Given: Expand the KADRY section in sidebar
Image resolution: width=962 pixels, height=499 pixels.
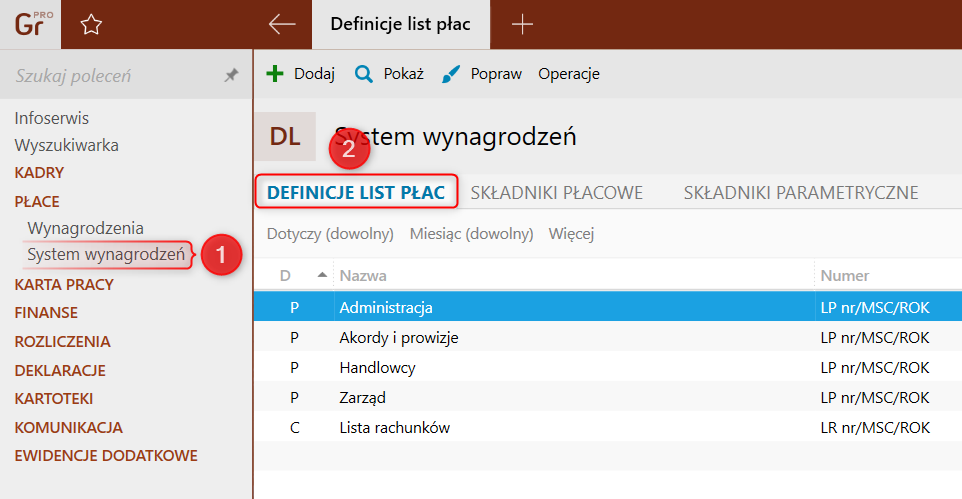Looking at the screenshot, I should (39, 173).
